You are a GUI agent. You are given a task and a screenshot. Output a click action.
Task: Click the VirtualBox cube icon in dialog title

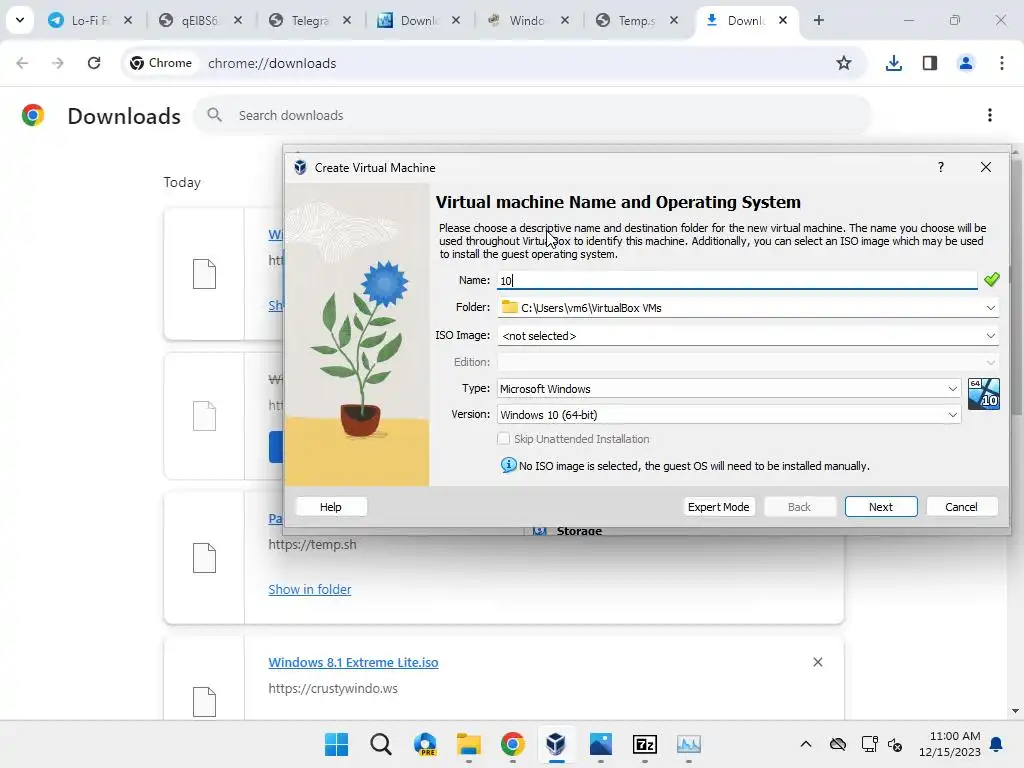[300, 167]
